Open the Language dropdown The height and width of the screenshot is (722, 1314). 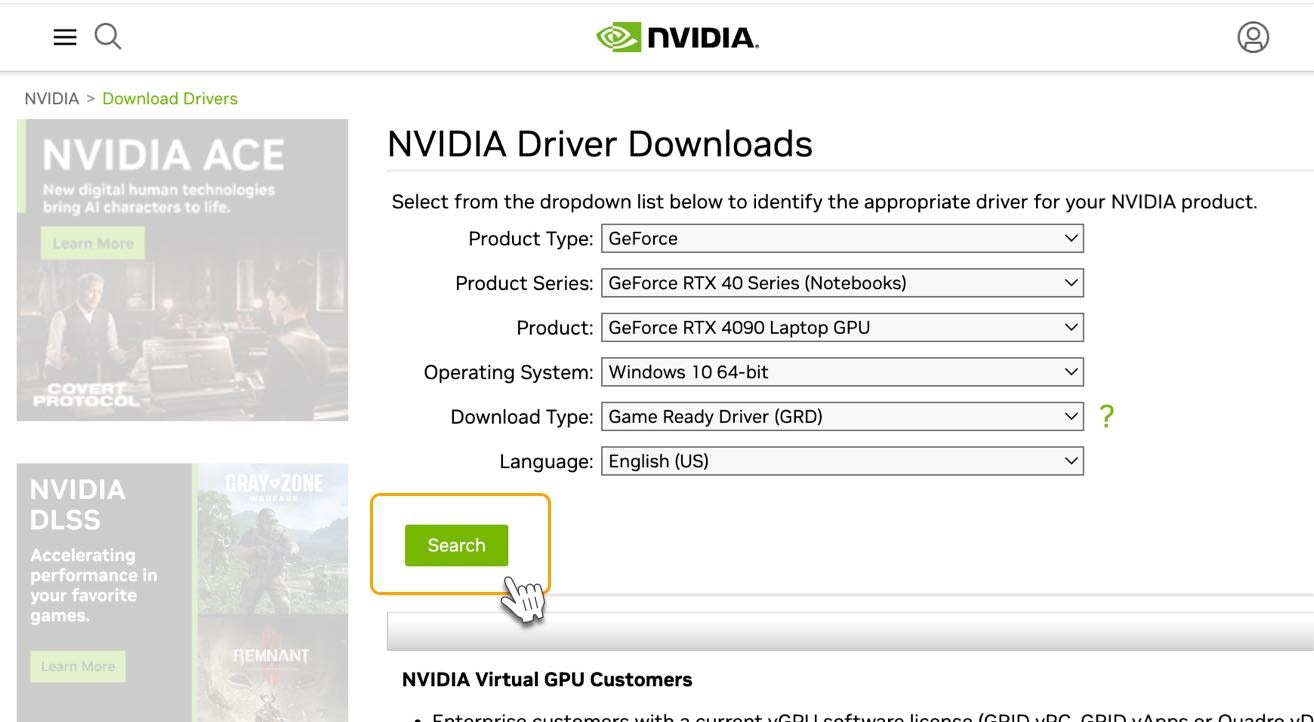point(842,461)
